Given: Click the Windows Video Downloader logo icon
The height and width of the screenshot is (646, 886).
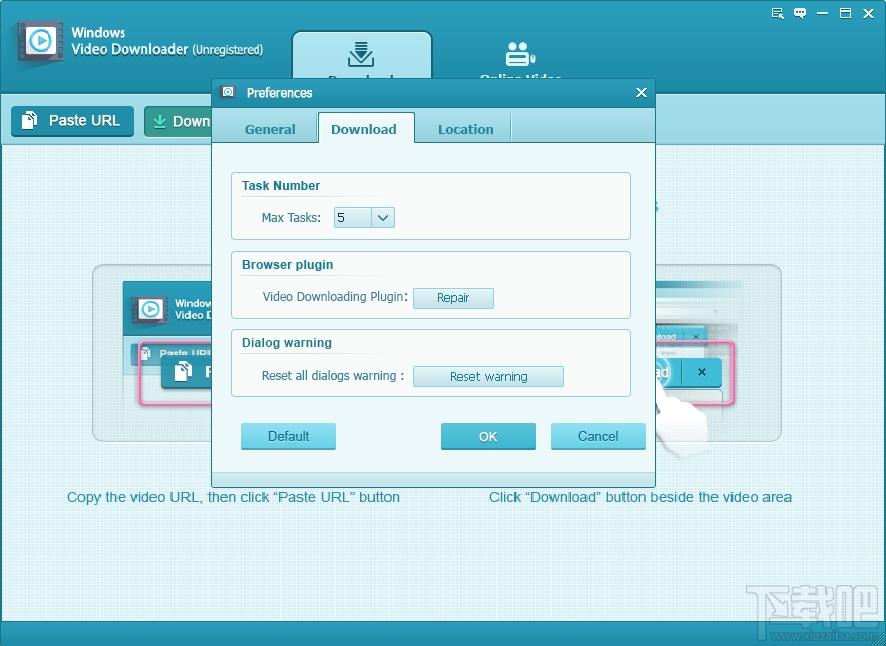Looking at the screenshot, I should pyautogui.click(x=40, y=41).
